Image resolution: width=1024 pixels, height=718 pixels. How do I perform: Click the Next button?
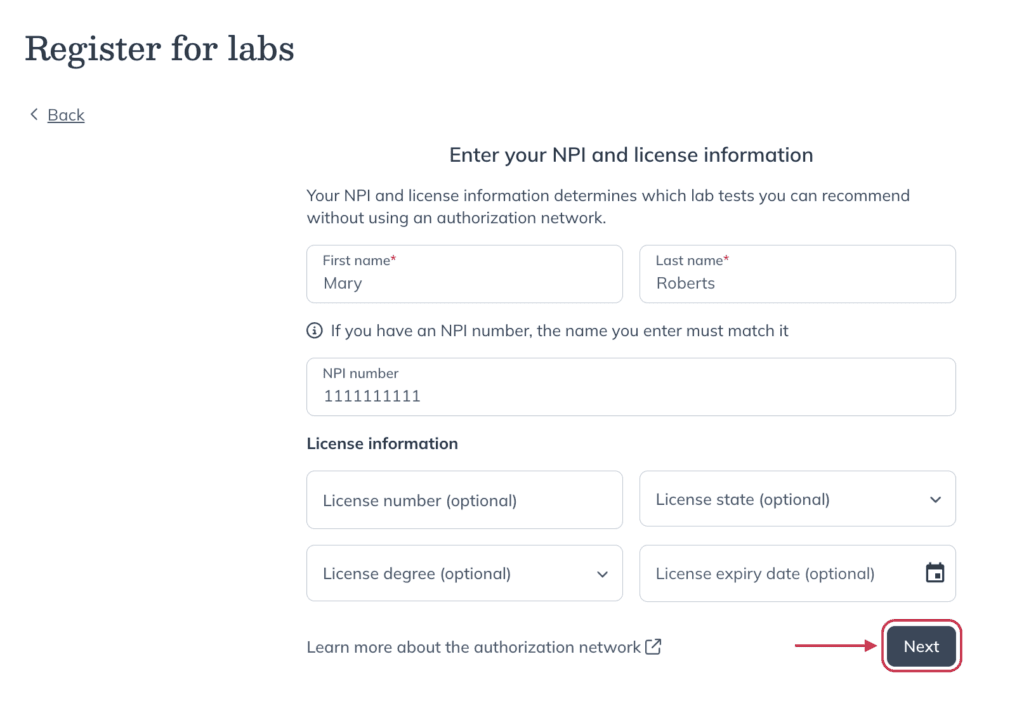pos(921,646)
